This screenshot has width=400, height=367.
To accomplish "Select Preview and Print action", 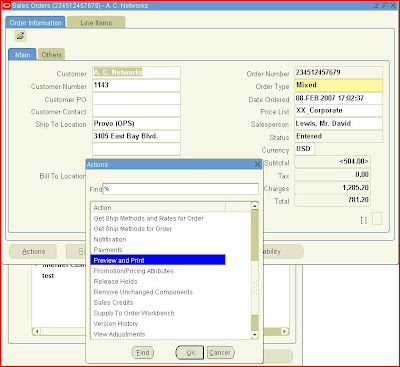I will coord(158,260).
